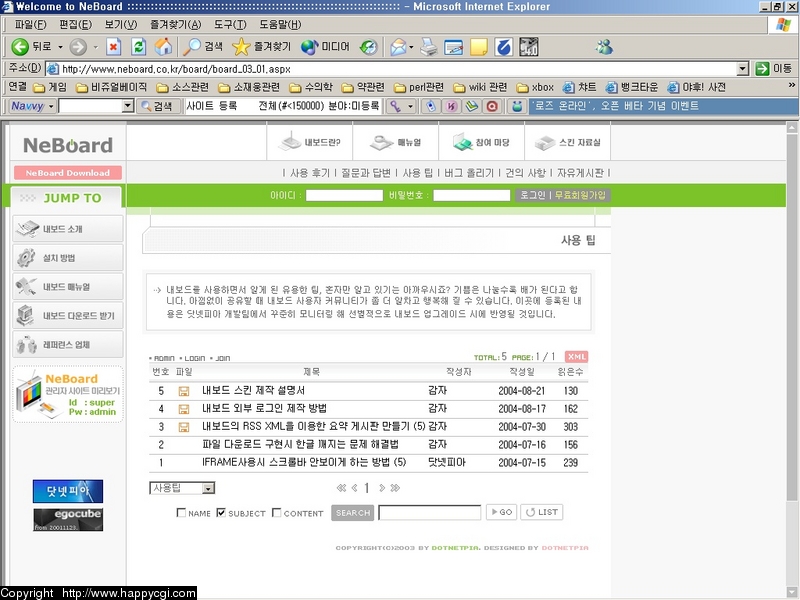Screen dimensions: 800x600
Task: Open the 야후! 사전 link
Action: [x=696, y=87]
